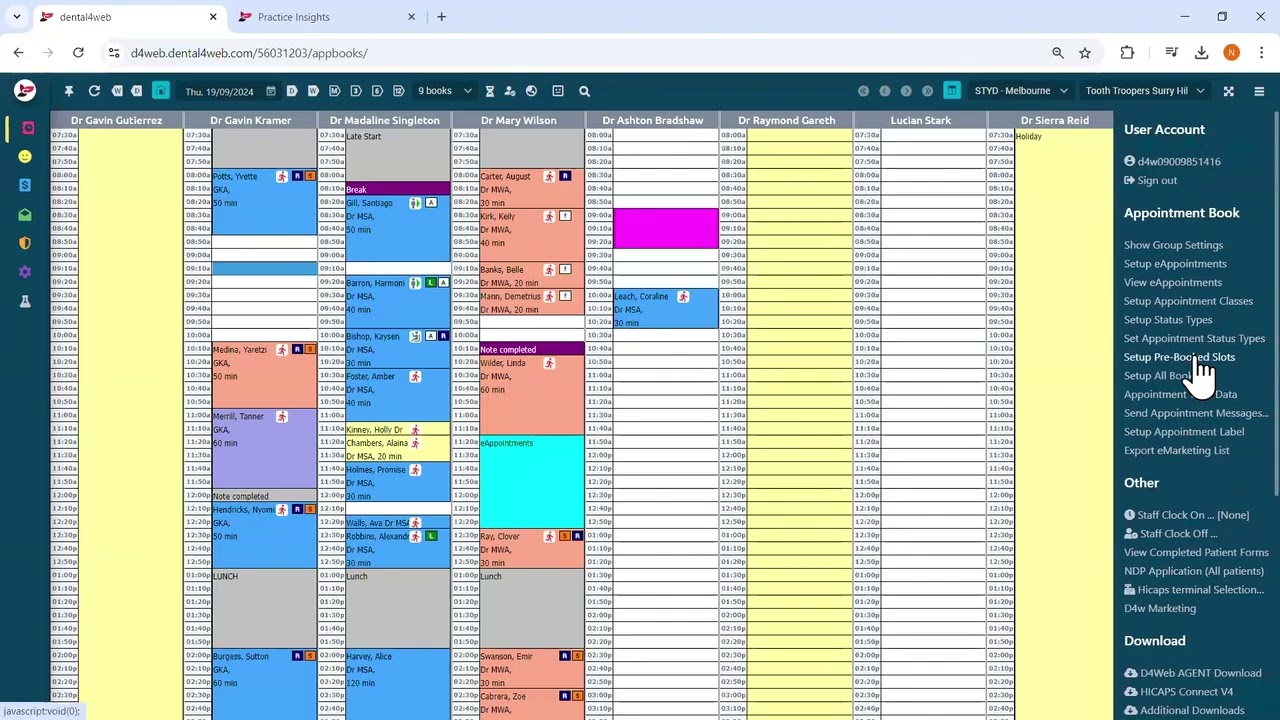Select the dental4web browser tab
1280x720 pixels.
pos(128,17)
